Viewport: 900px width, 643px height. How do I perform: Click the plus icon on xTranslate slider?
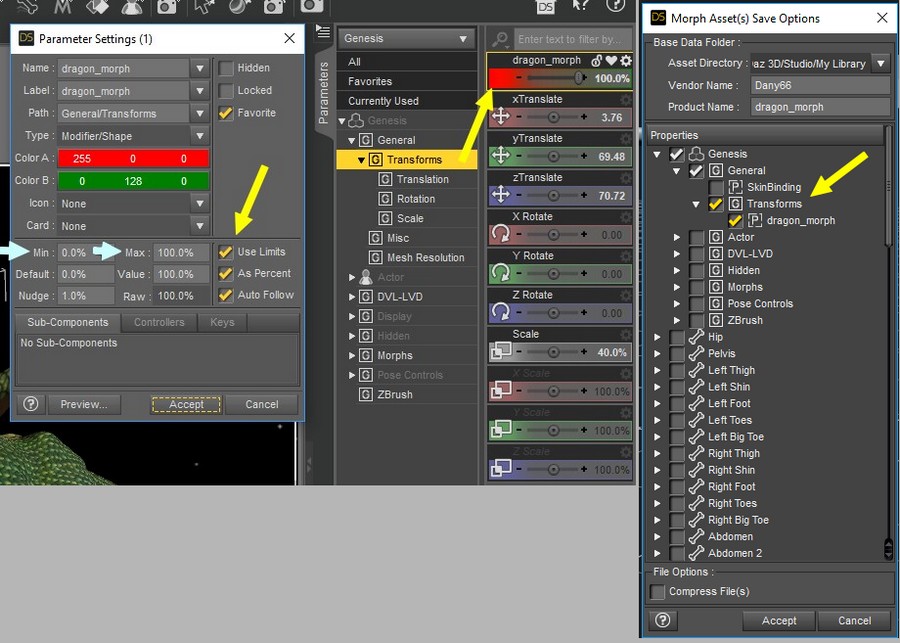[x=584, y=117]
